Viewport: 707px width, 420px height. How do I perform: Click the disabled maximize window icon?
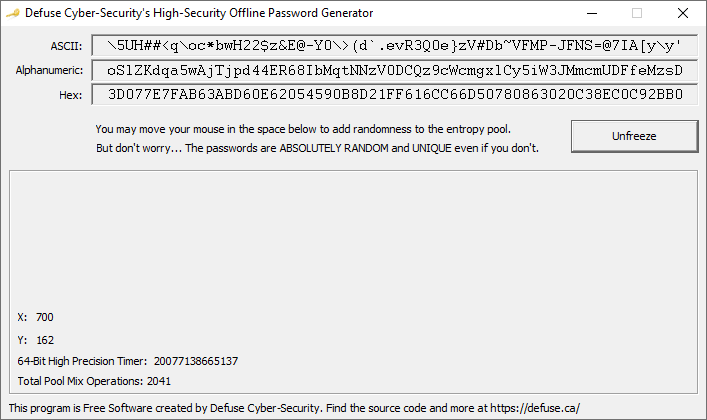[637, 13]
